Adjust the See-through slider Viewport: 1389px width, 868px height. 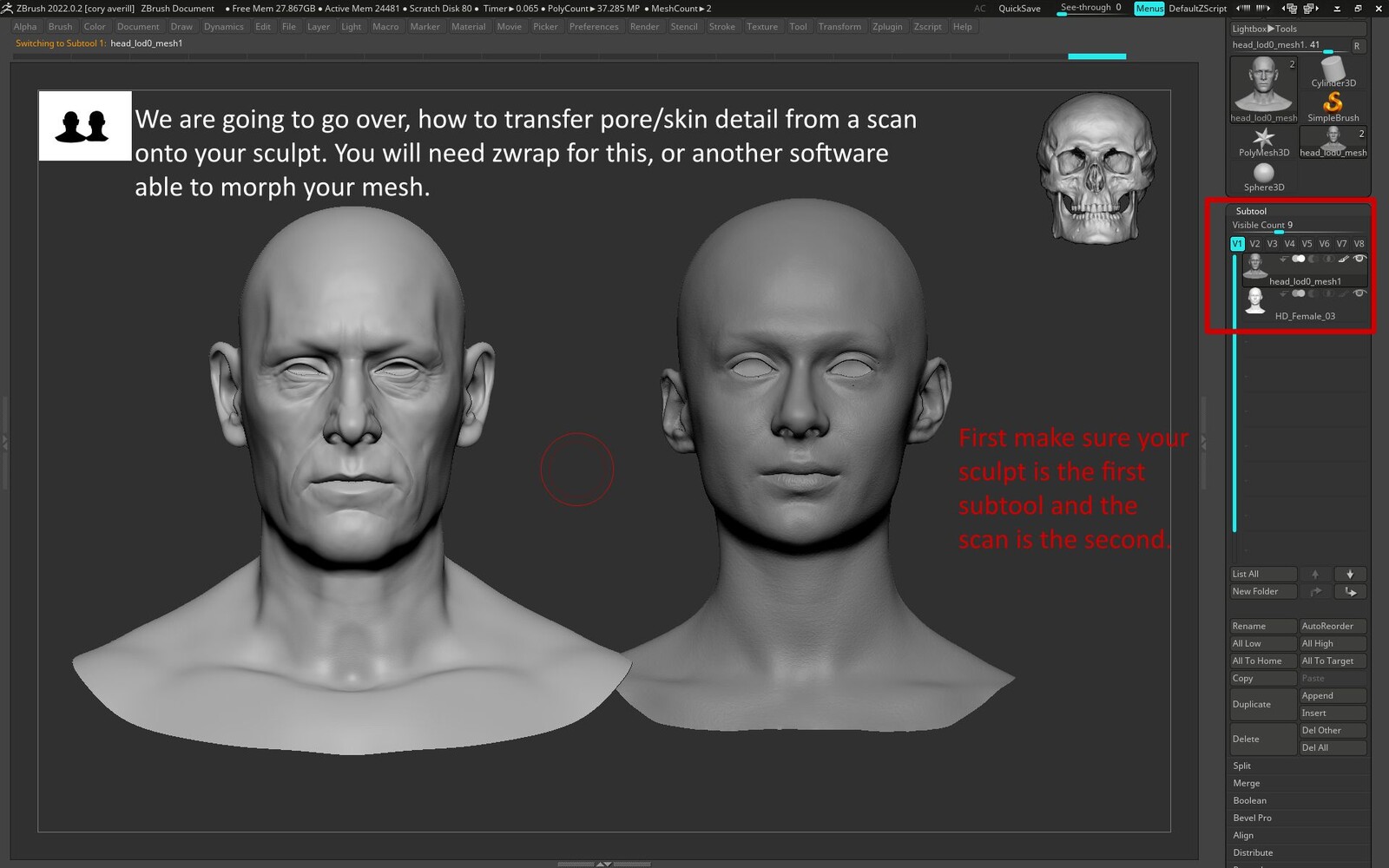(x=1092, y=8)
